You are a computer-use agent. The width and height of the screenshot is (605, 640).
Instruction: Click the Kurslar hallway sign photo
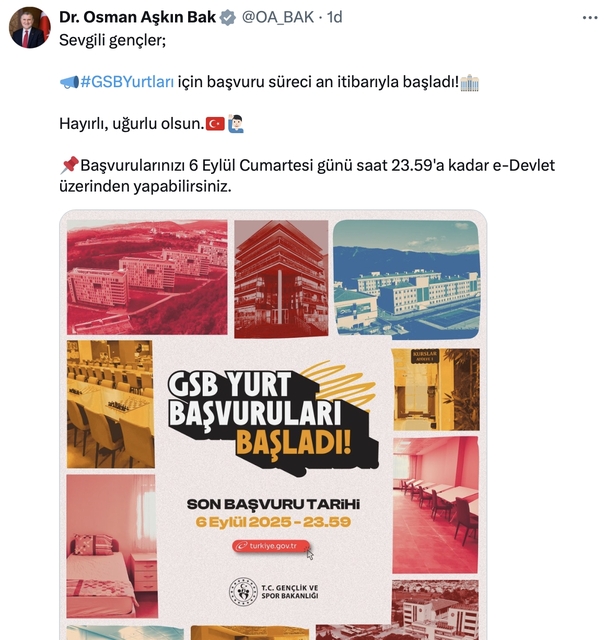coord(436,389)
